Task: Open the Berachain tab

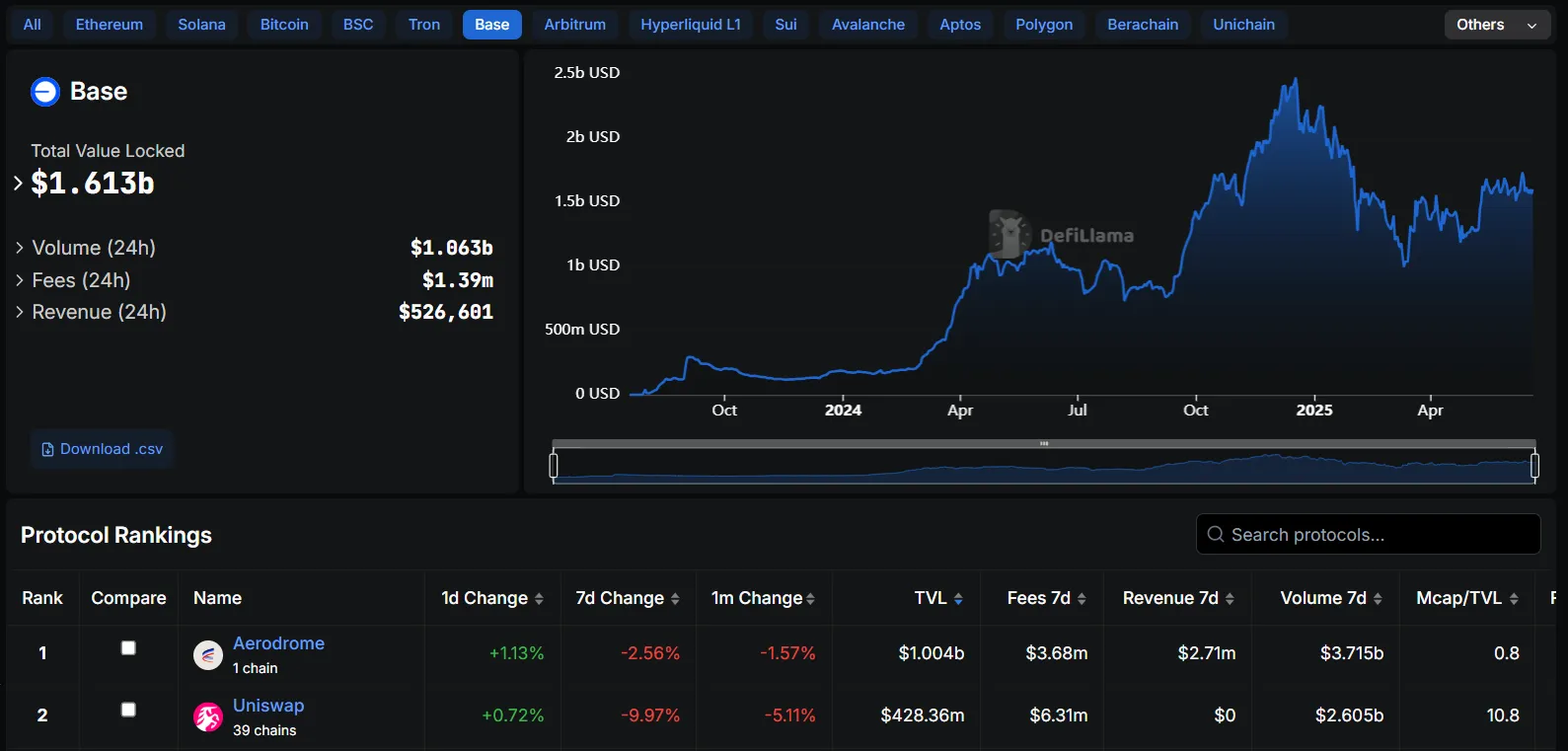Action: coord(1143,25)
